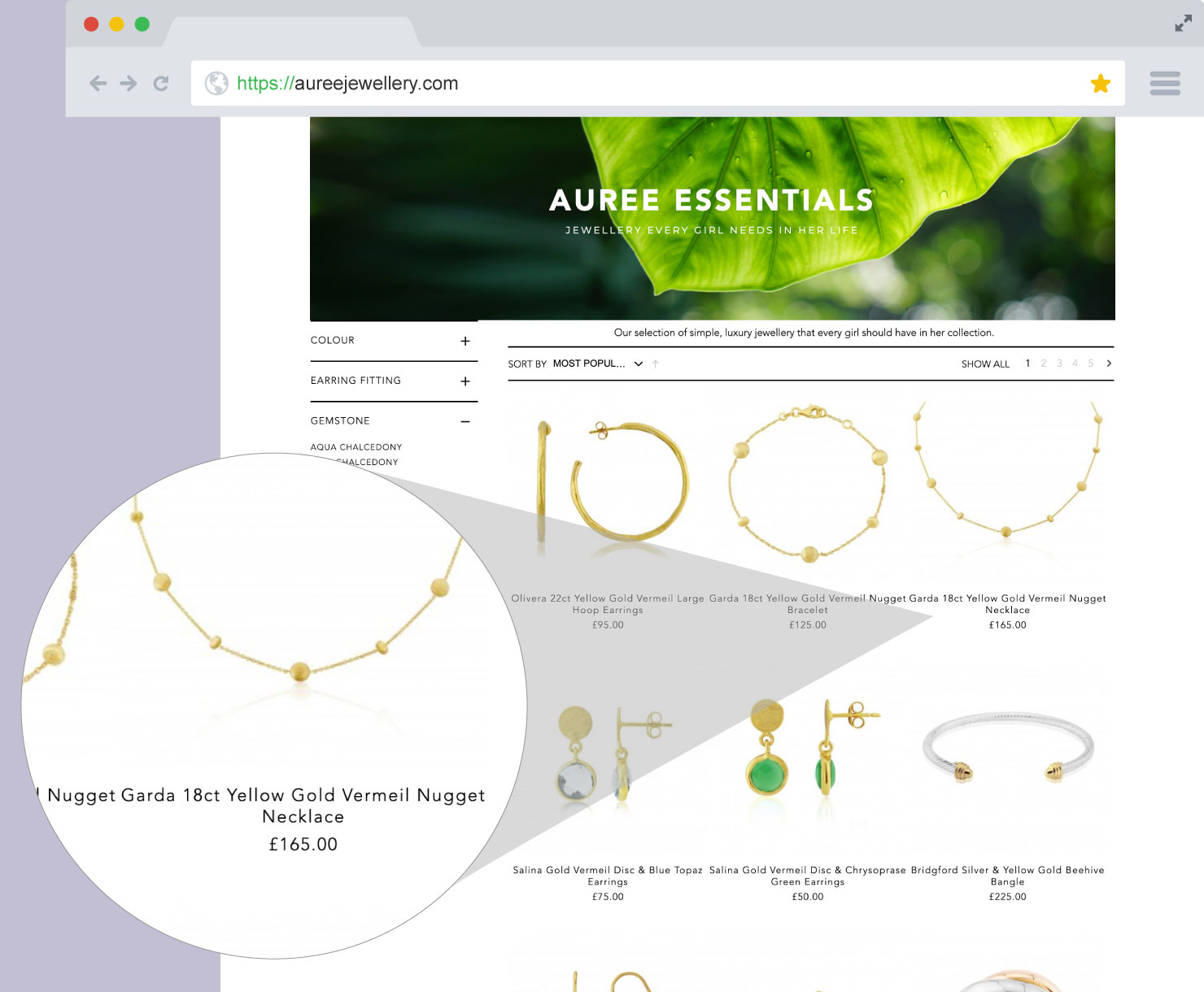Toggle sort direction arrow icon
The height and width of the screenshot is (992, 1204).
pyautogui.click(x=656, y=363)
